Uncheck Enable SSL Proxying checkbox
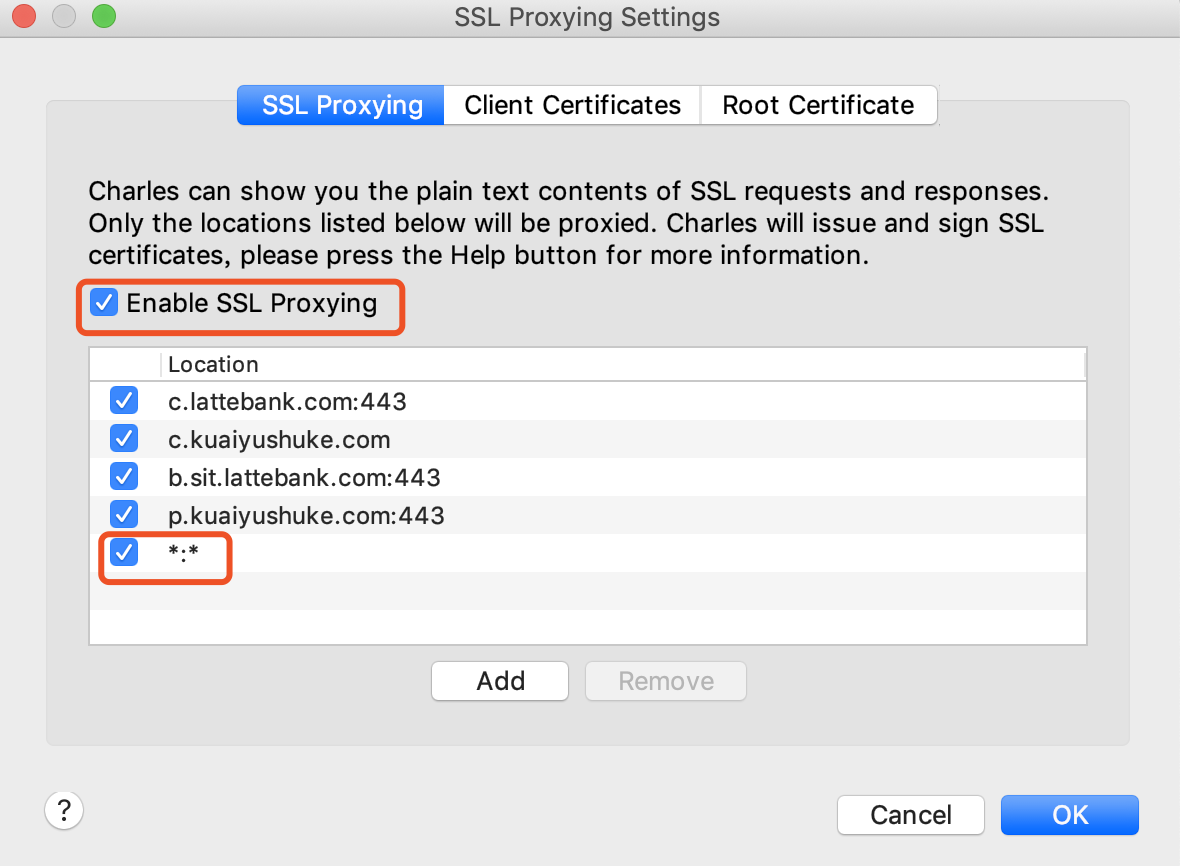 [104, 302]
